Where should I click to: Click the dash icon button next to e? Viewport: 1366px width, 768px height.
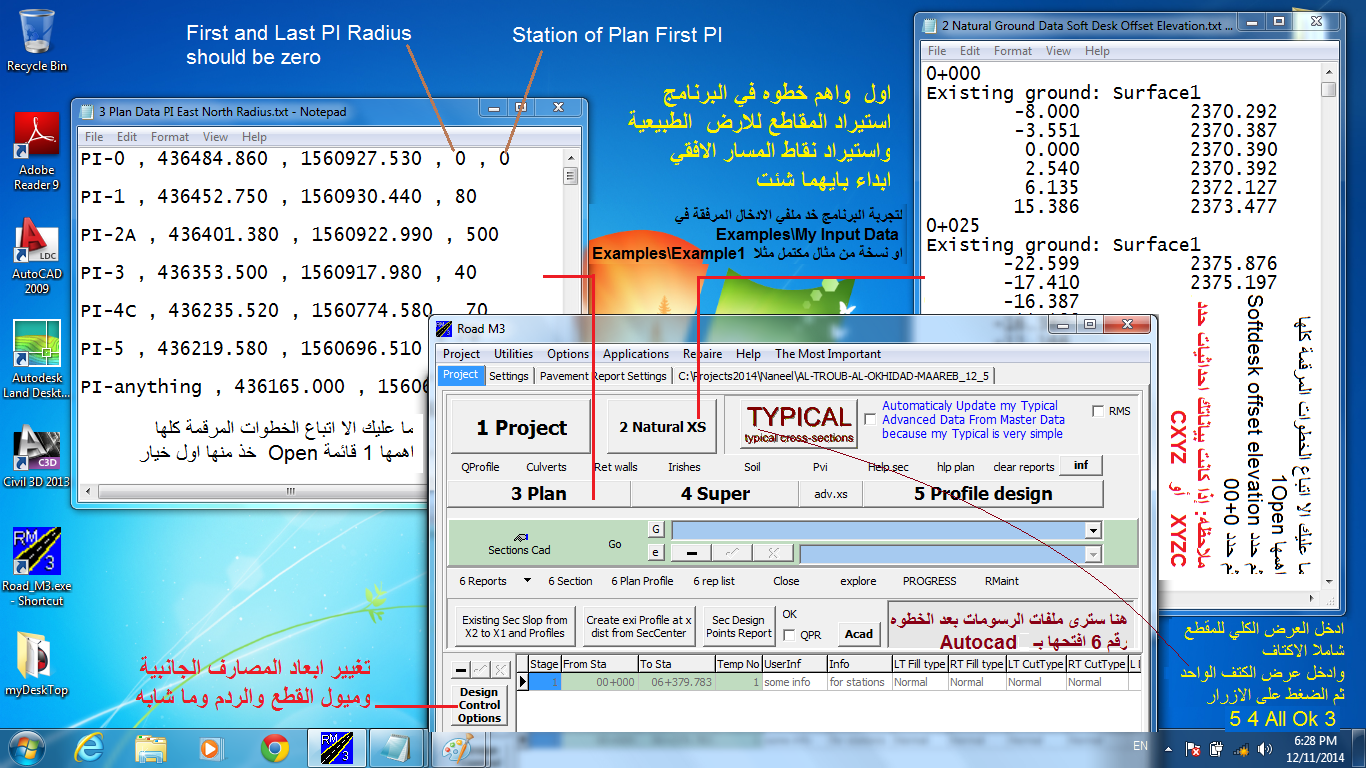tap(690, 553)
